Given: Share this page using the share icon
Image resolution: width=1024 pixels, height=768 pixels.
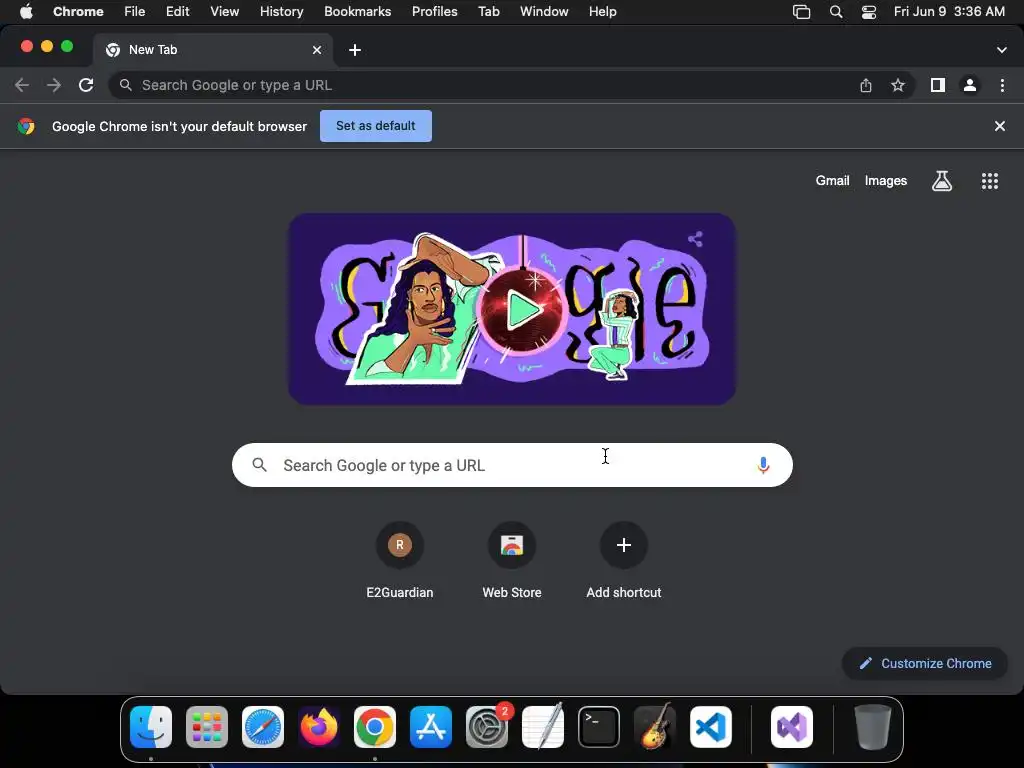Looking at the screenshot, I should click(x=866, y=85).
